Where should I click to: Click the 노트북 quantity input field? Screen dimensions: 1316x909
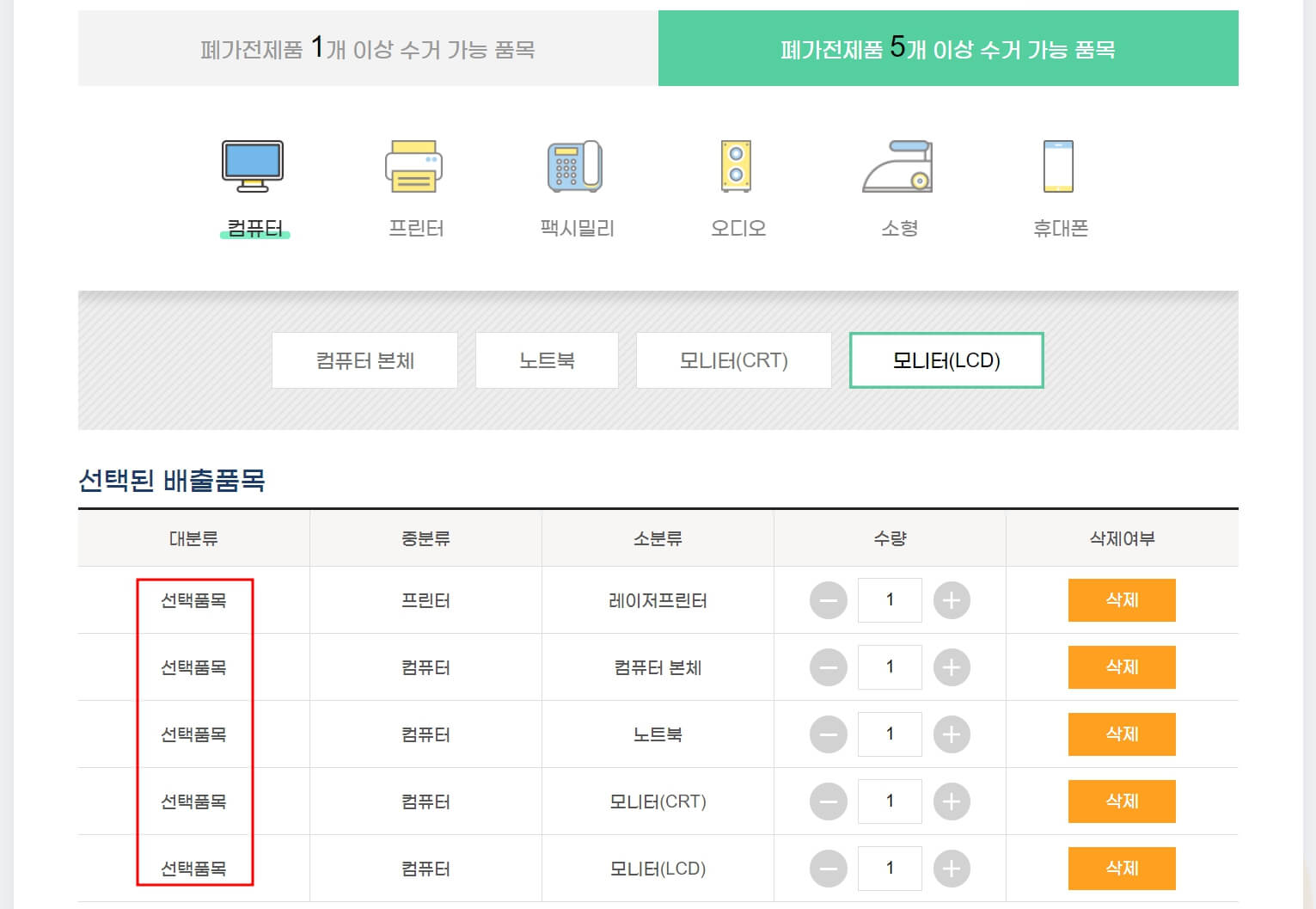click(890, 734)
